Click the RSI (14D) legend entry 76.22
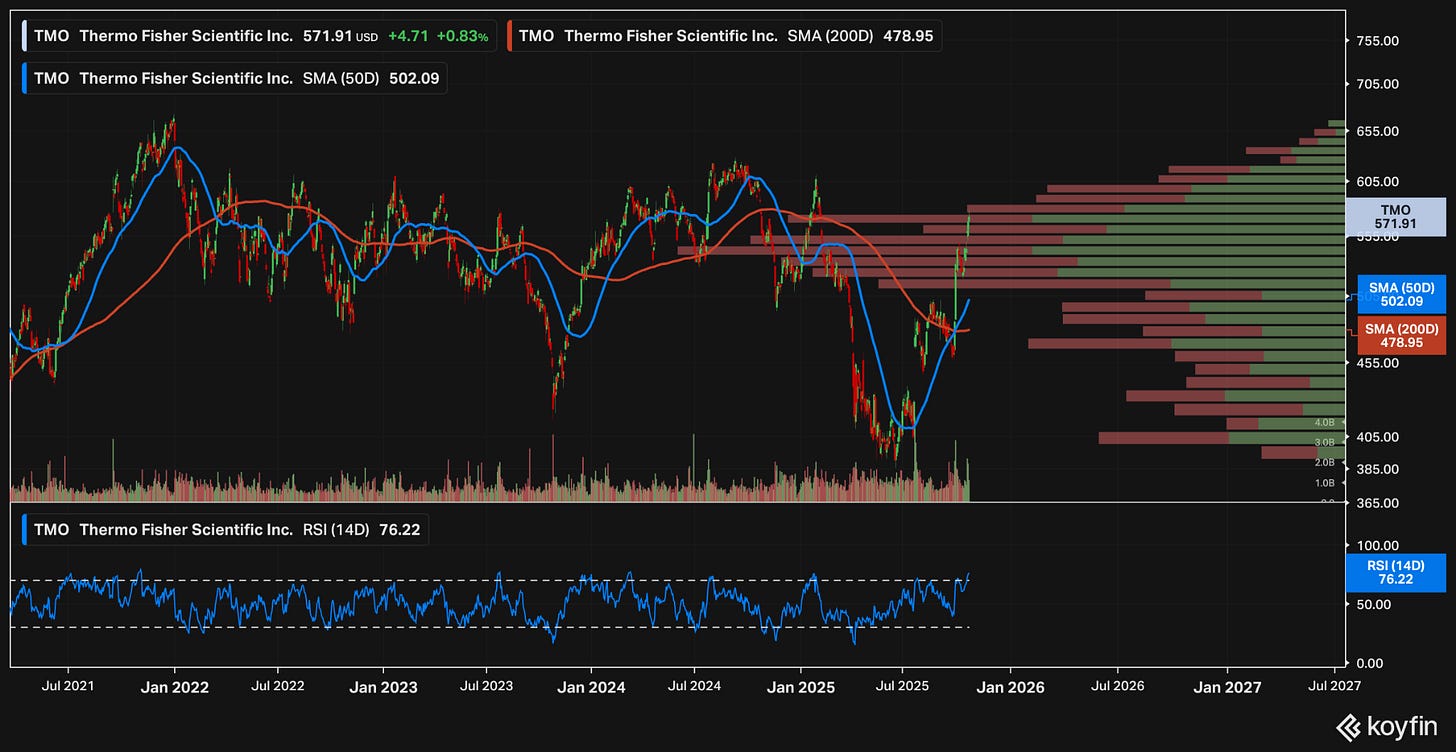 [224, 530]
